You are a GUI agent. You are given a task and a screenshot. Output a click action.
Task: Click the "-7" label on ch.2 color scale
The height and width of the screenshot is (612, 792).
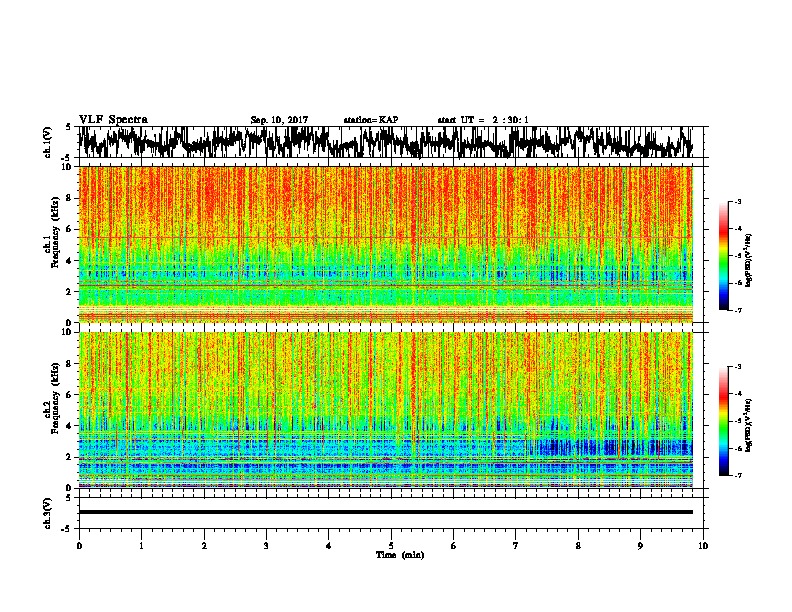[x=737, y=475]
